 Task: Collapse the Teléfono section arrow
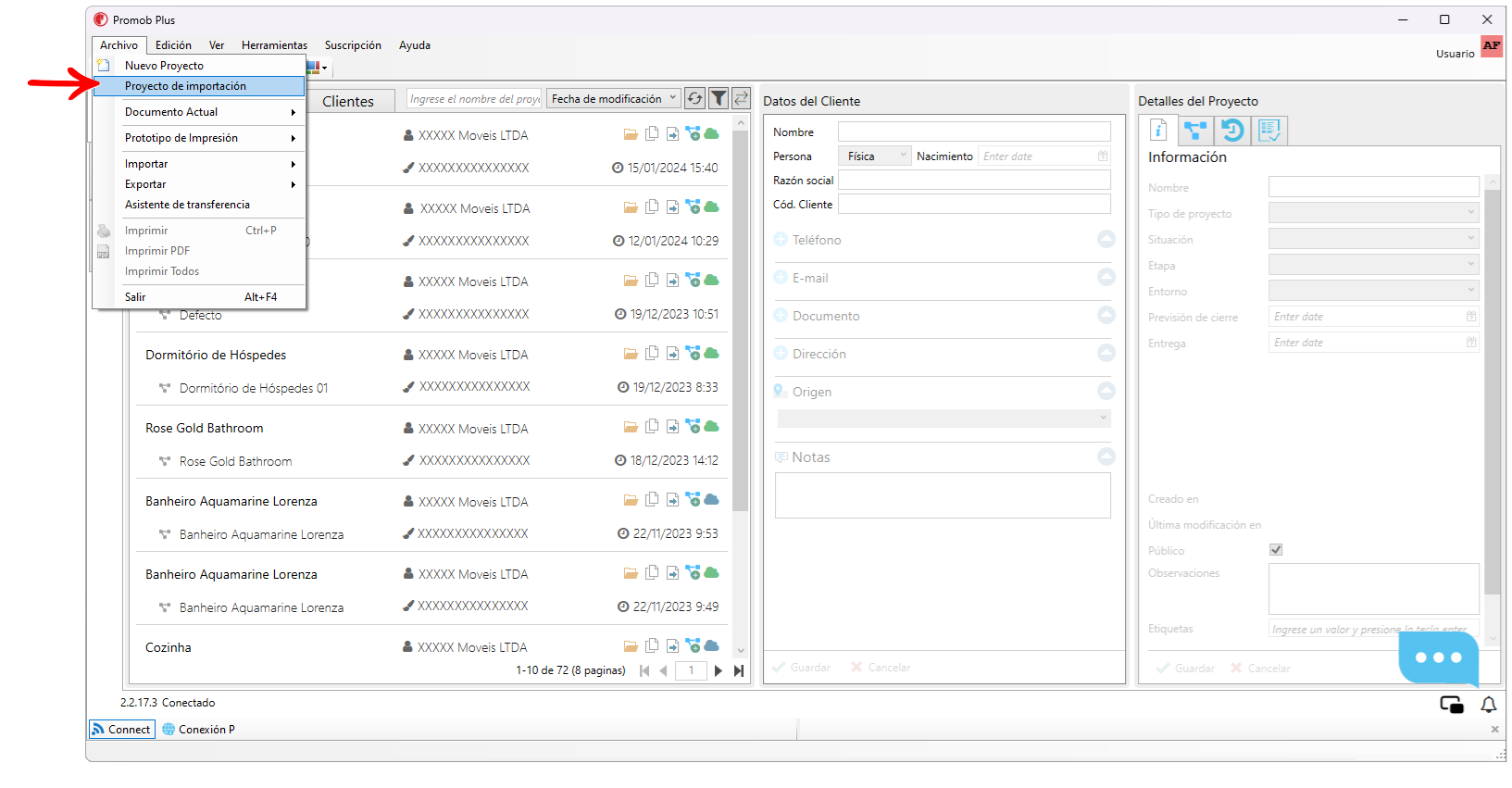tap(1106, 239)
